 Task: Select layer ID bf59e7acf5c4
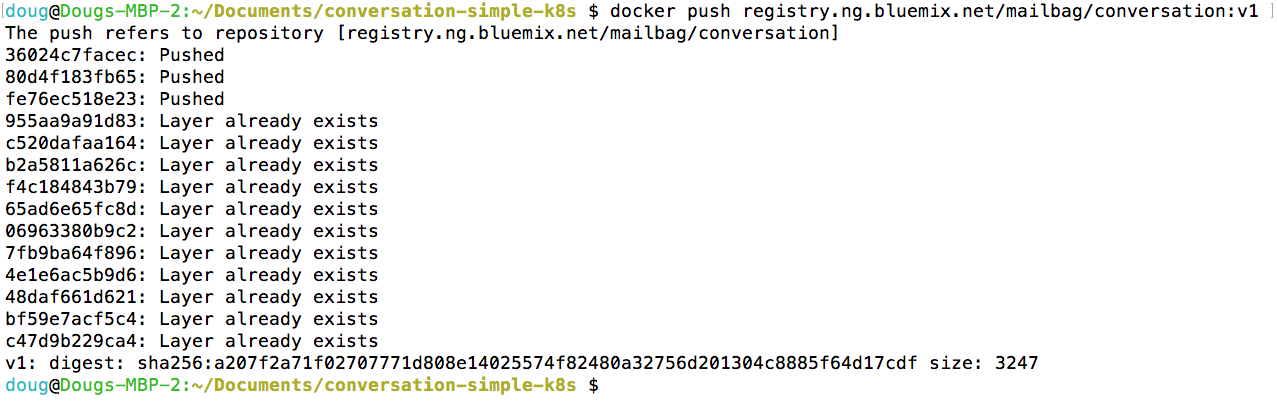coord(71,319)
